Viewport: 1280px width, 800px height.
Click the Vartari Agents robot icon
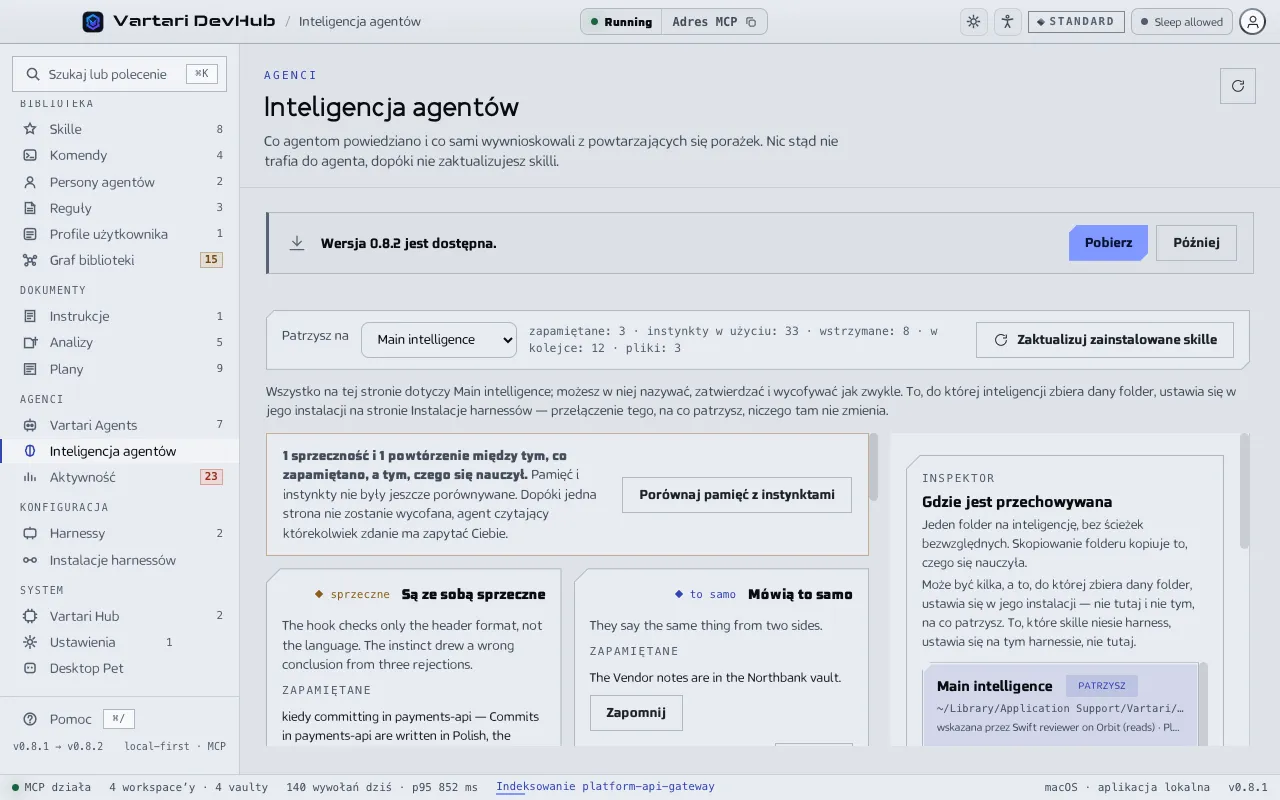30,425
